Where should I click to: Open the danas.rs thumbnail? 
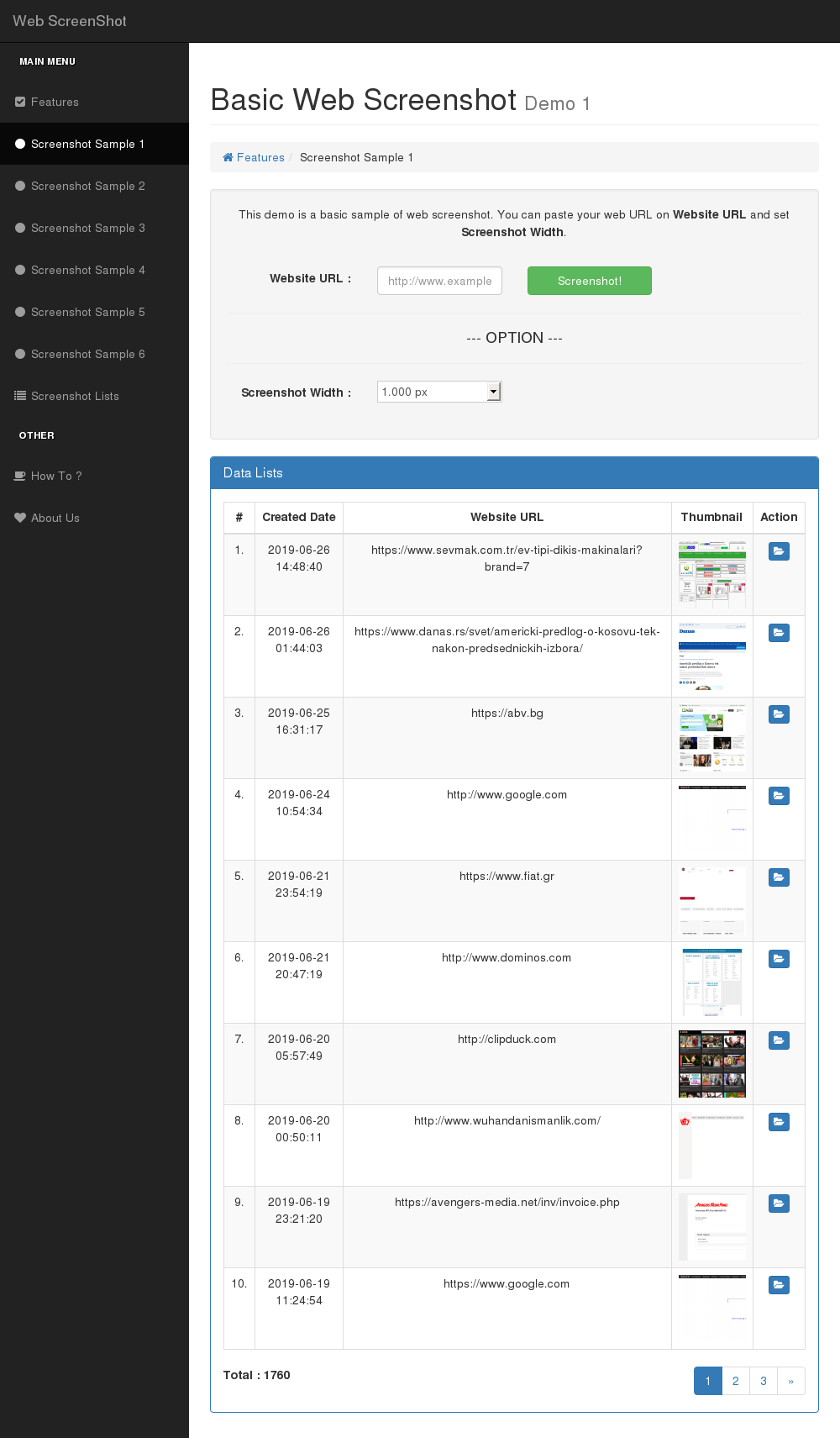pos(712,656)
